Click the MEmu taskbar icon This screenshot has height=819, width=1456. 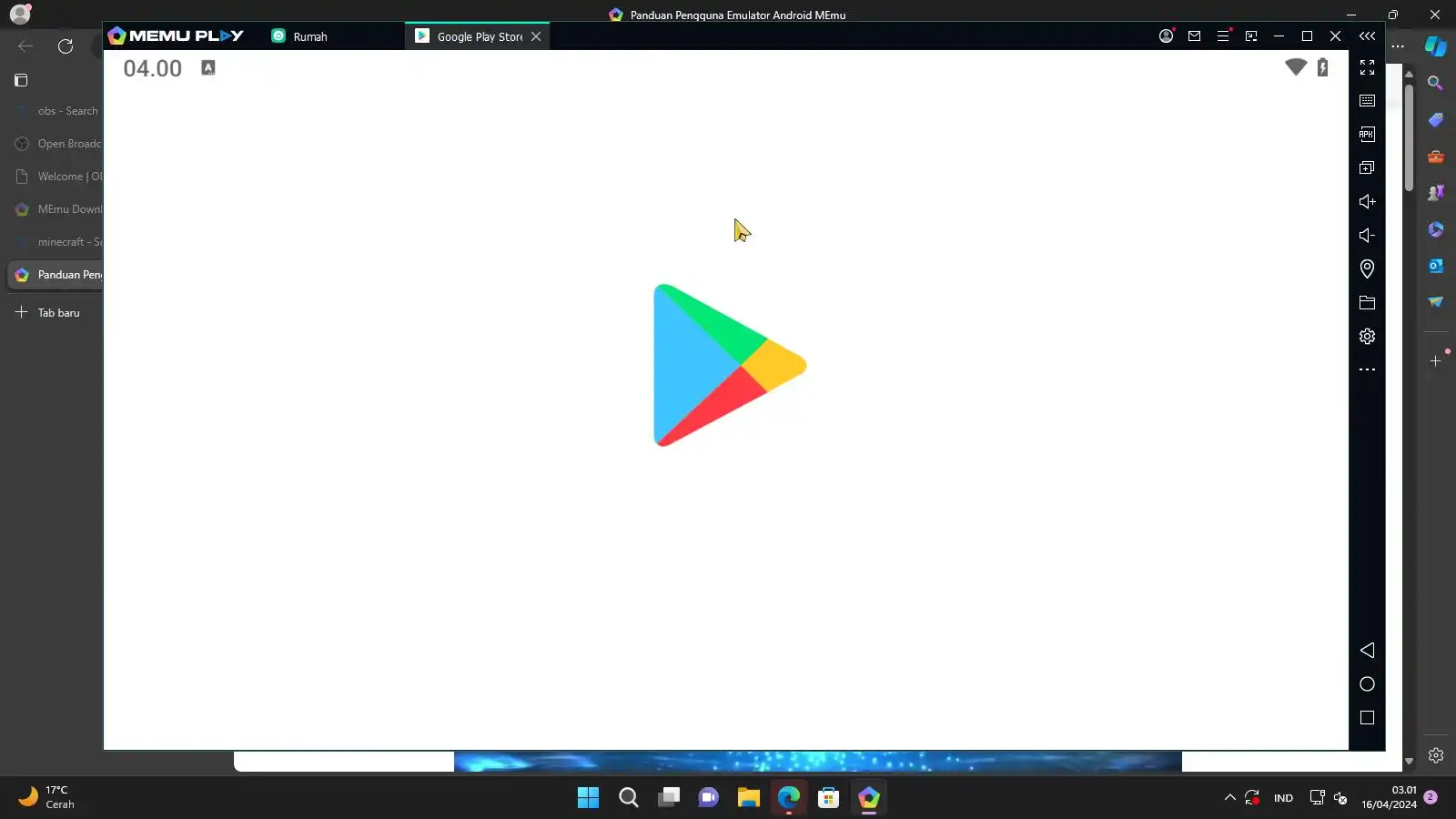[x=868, y=797]
